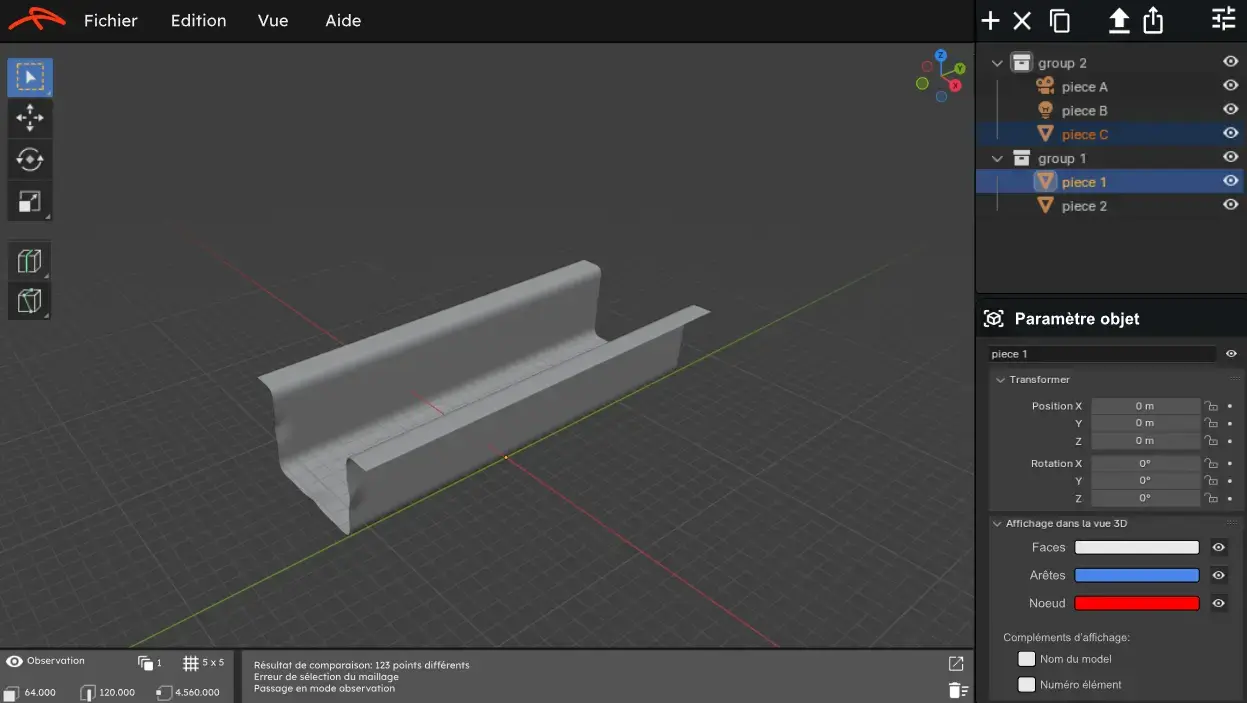Click the mesh triangle icon of piece 2
Image resolution: width=1247 pixels, height=703 pixels.
click(1045, 206)
